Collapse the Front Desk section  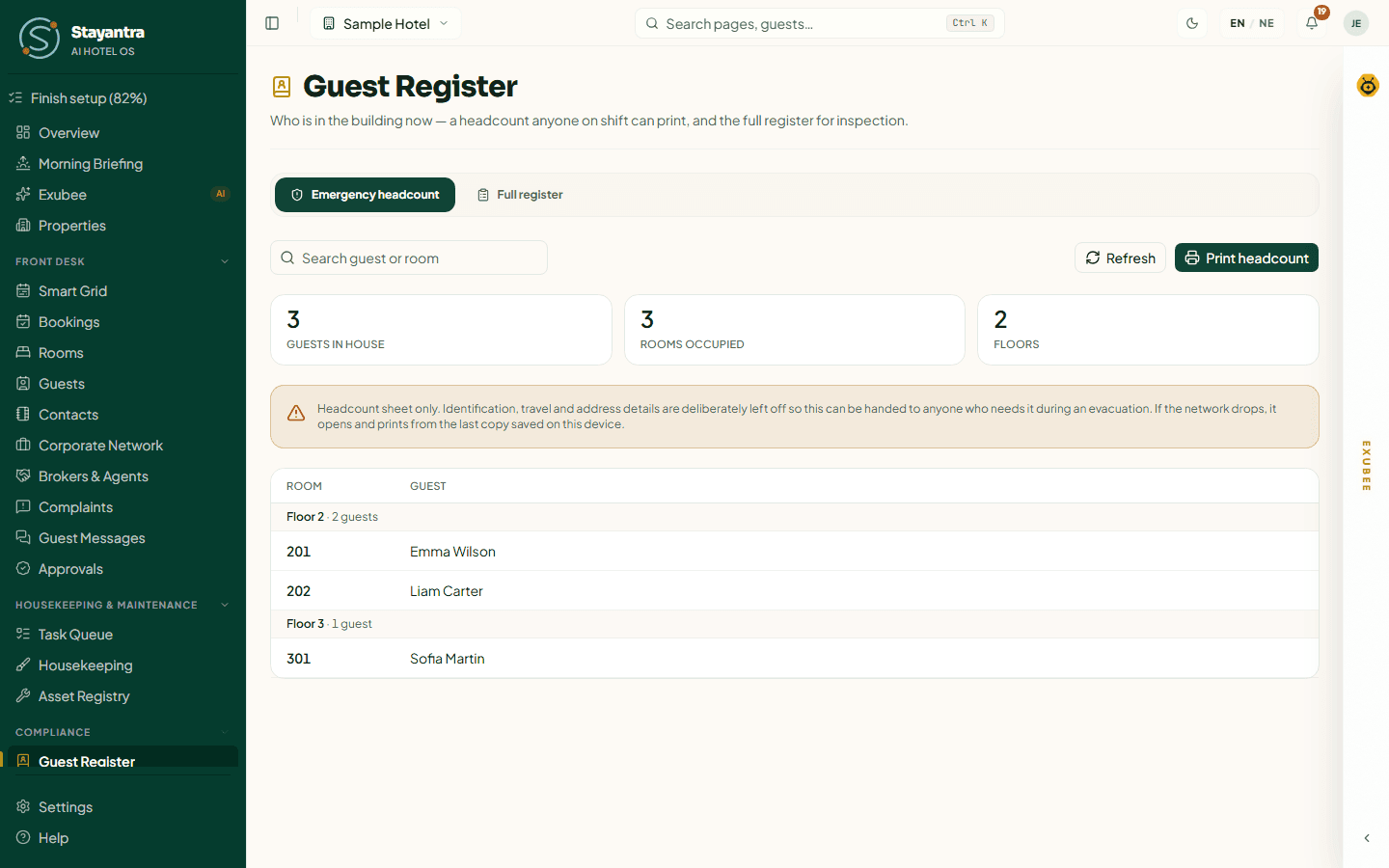[123, 261]
